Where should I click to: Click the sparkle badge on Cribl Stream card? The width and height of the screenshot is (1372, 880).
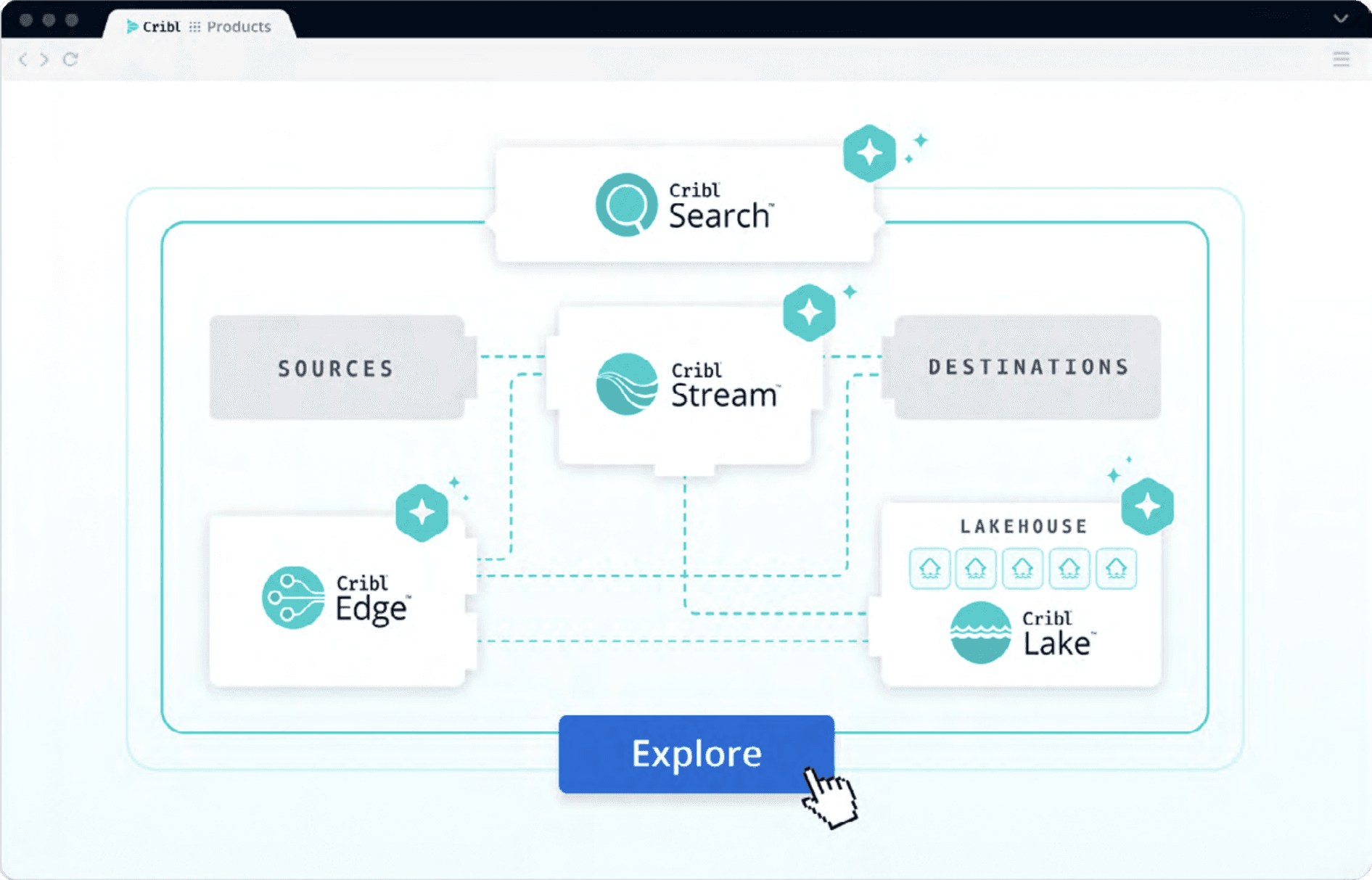[809, 313]
